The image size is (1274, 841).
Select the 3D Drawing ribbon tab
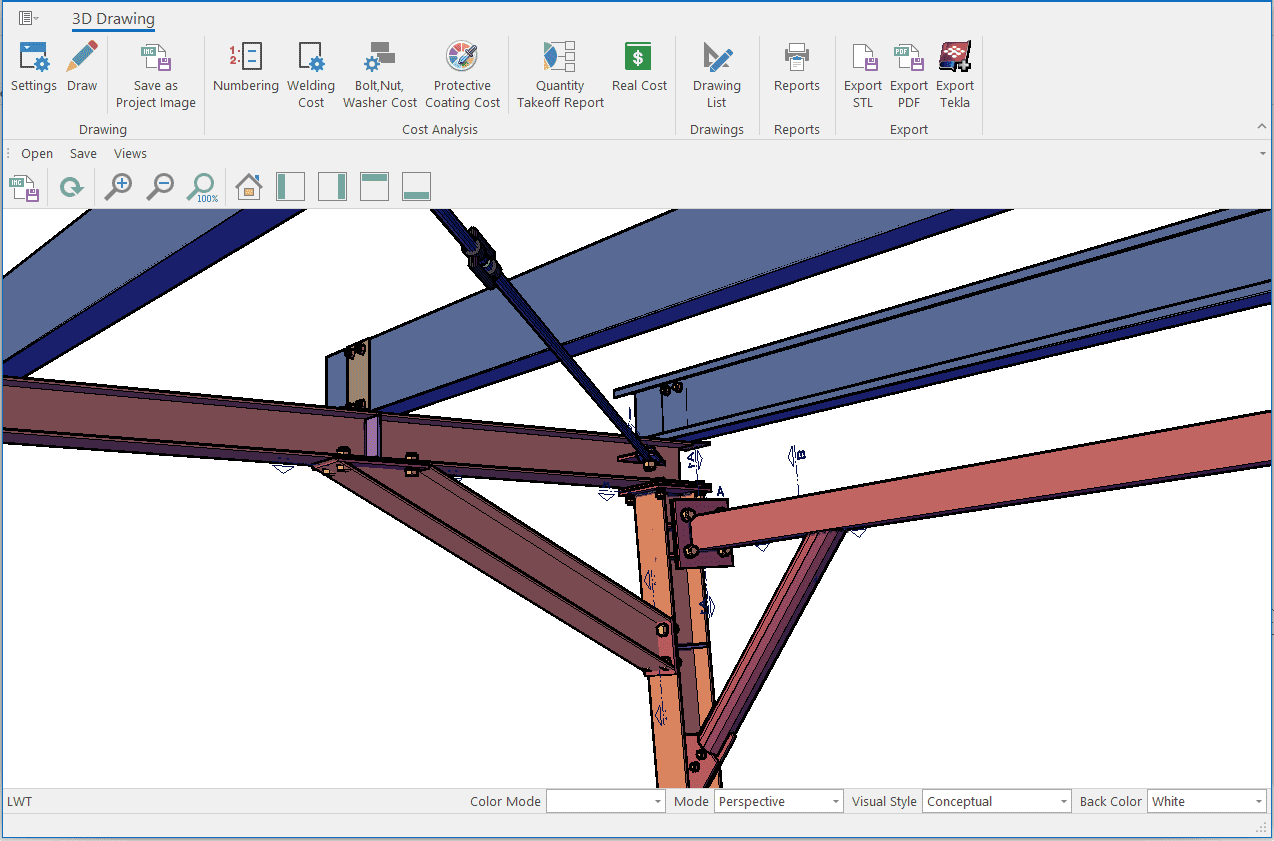[113, 19]
